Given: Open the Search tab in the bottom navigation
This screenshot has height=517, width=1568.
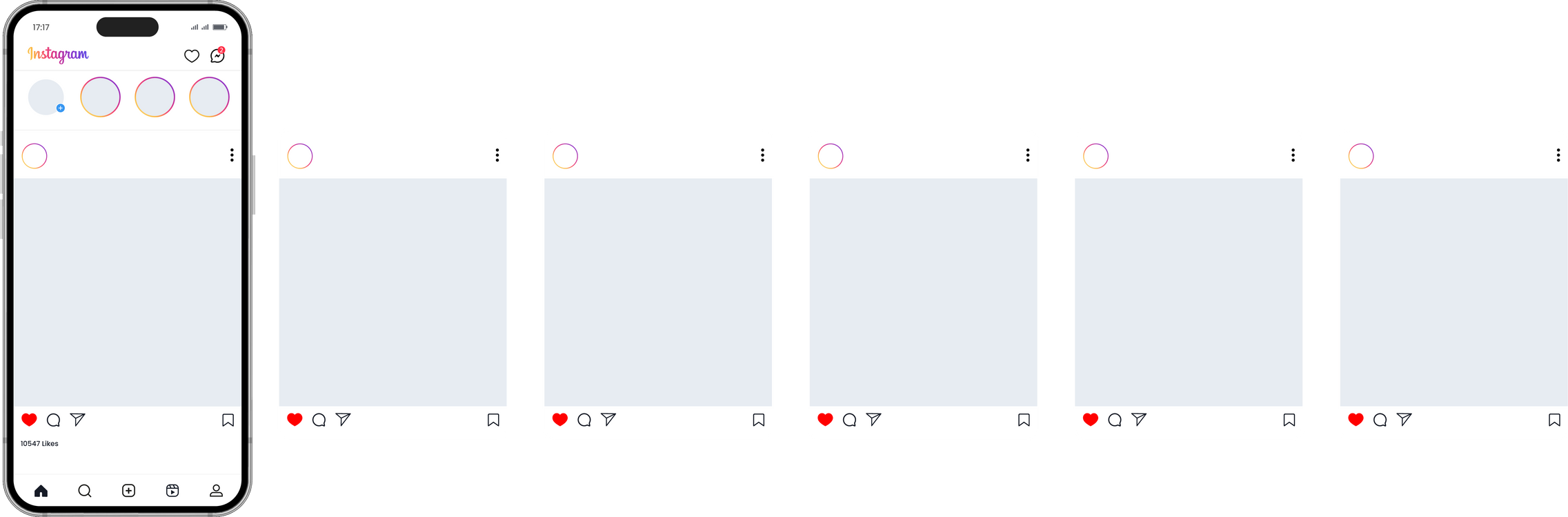Looking at the screenshot, I should pos(85,491).
